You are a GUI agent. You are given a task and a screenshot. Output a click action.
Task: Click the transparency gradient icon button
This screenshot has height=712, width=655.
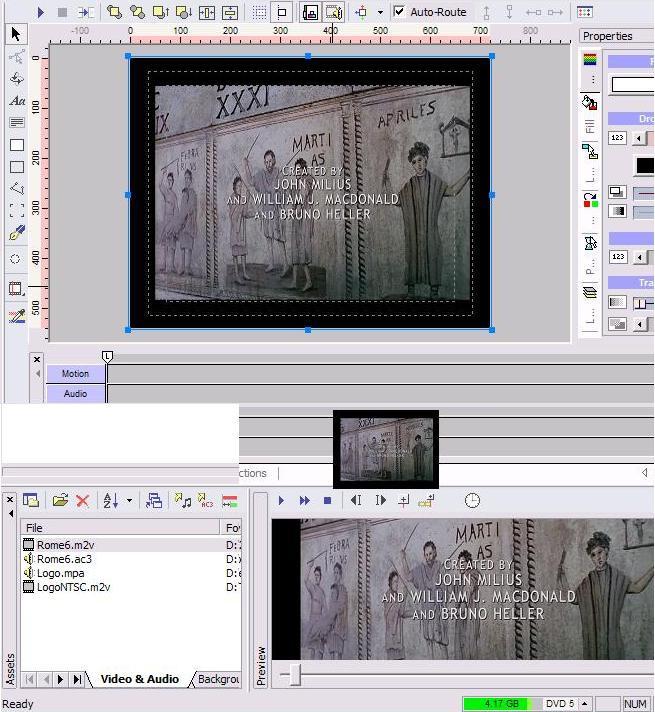pos(617,302)
